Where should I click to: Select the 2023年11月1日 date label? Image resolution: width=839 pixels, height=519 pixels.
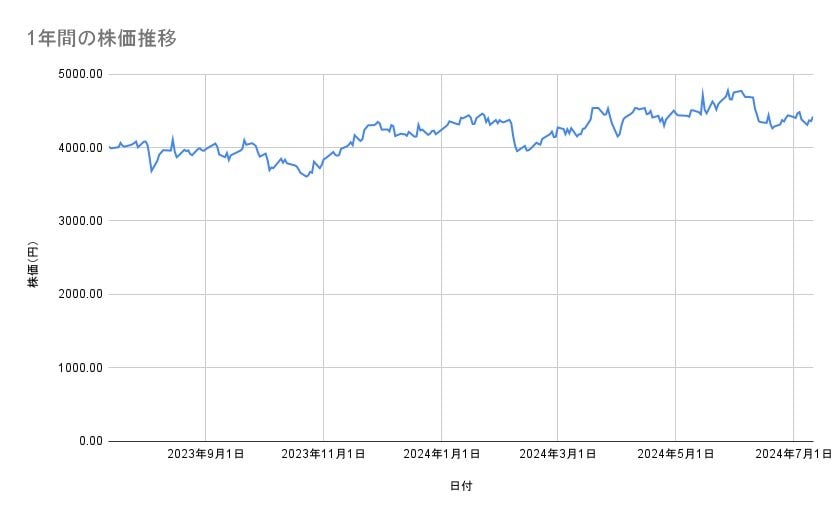tap(323, 454)
